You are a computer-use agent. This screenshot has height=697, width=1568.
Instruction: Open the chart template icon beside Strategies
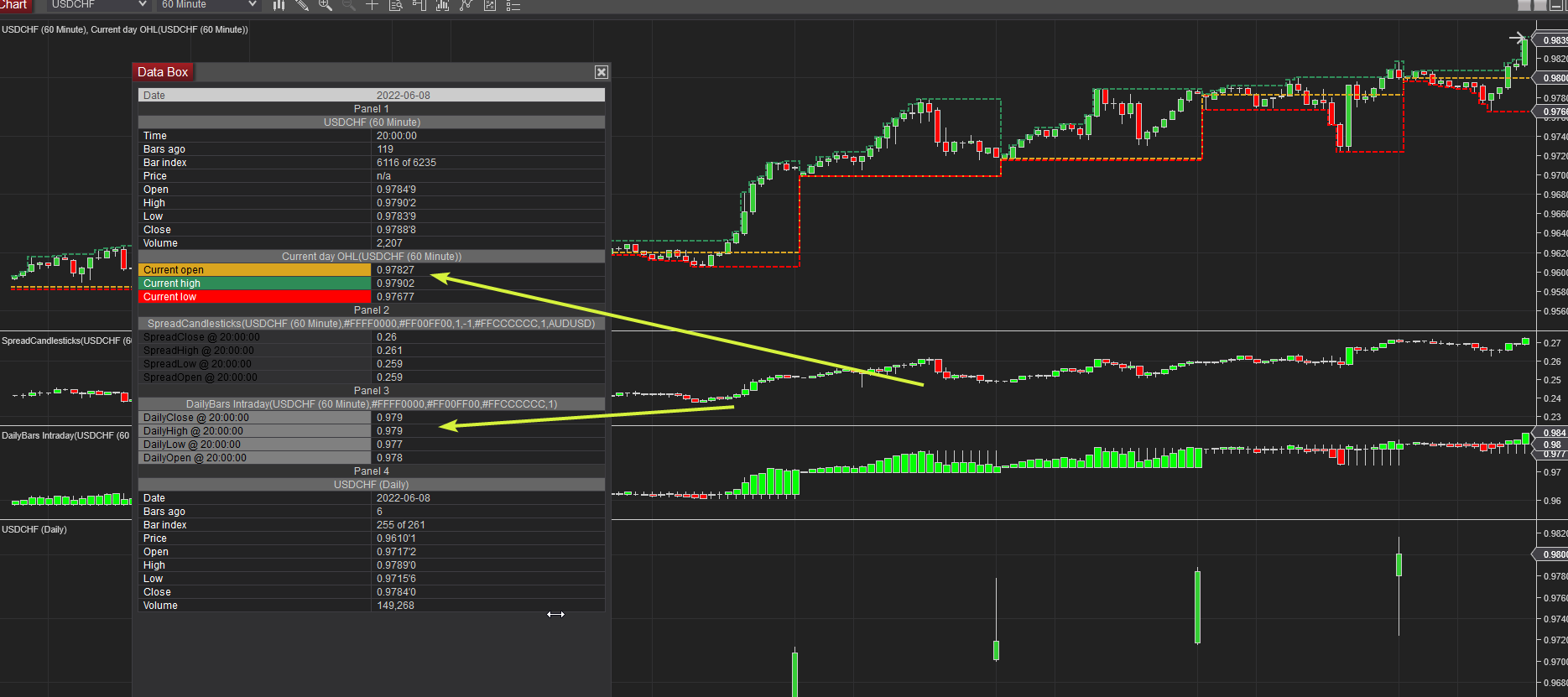[490, 5]
